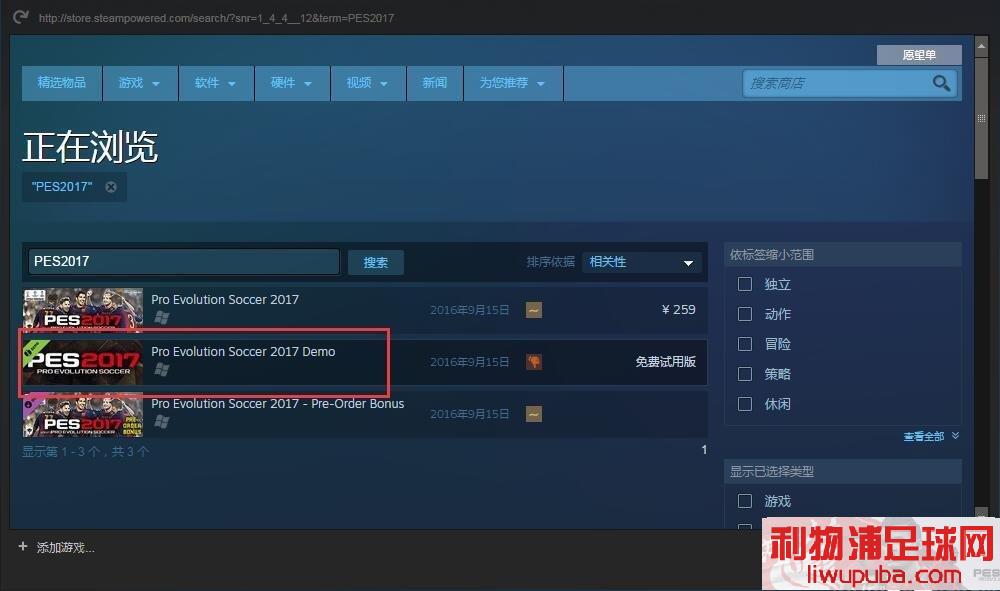Remove the "PES2017" search tag
The image size is (1000, 591).
point(111,187)
